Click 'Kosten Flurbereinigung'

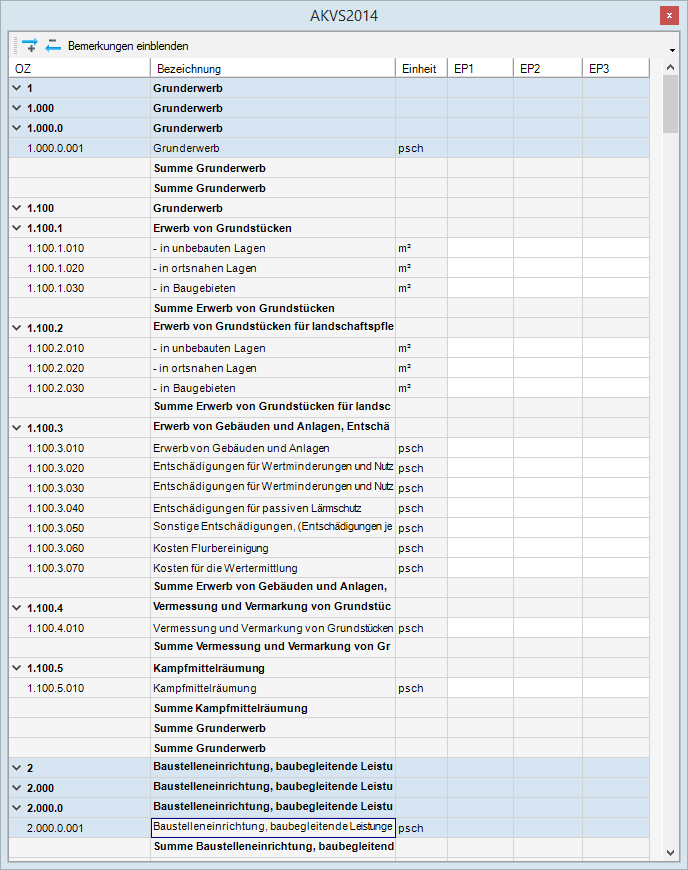coord(211,548)
